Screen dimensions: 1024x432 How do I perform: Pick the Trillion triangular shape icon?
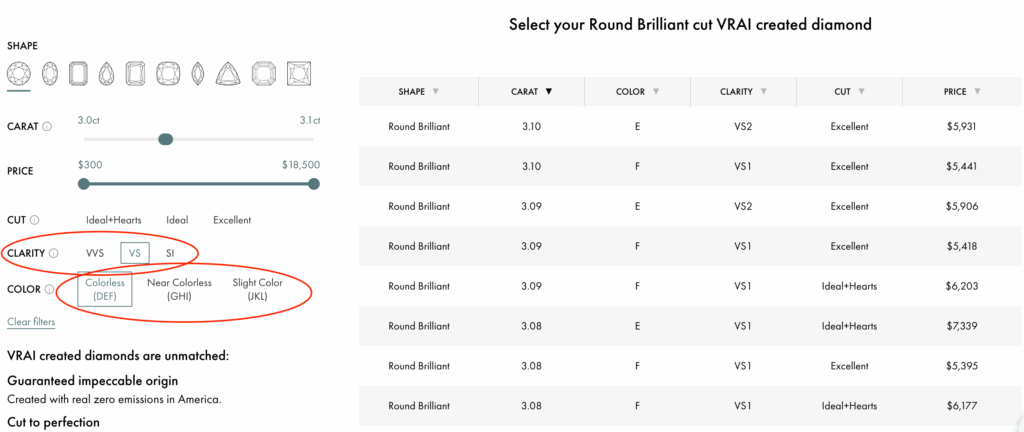[228, 72]
